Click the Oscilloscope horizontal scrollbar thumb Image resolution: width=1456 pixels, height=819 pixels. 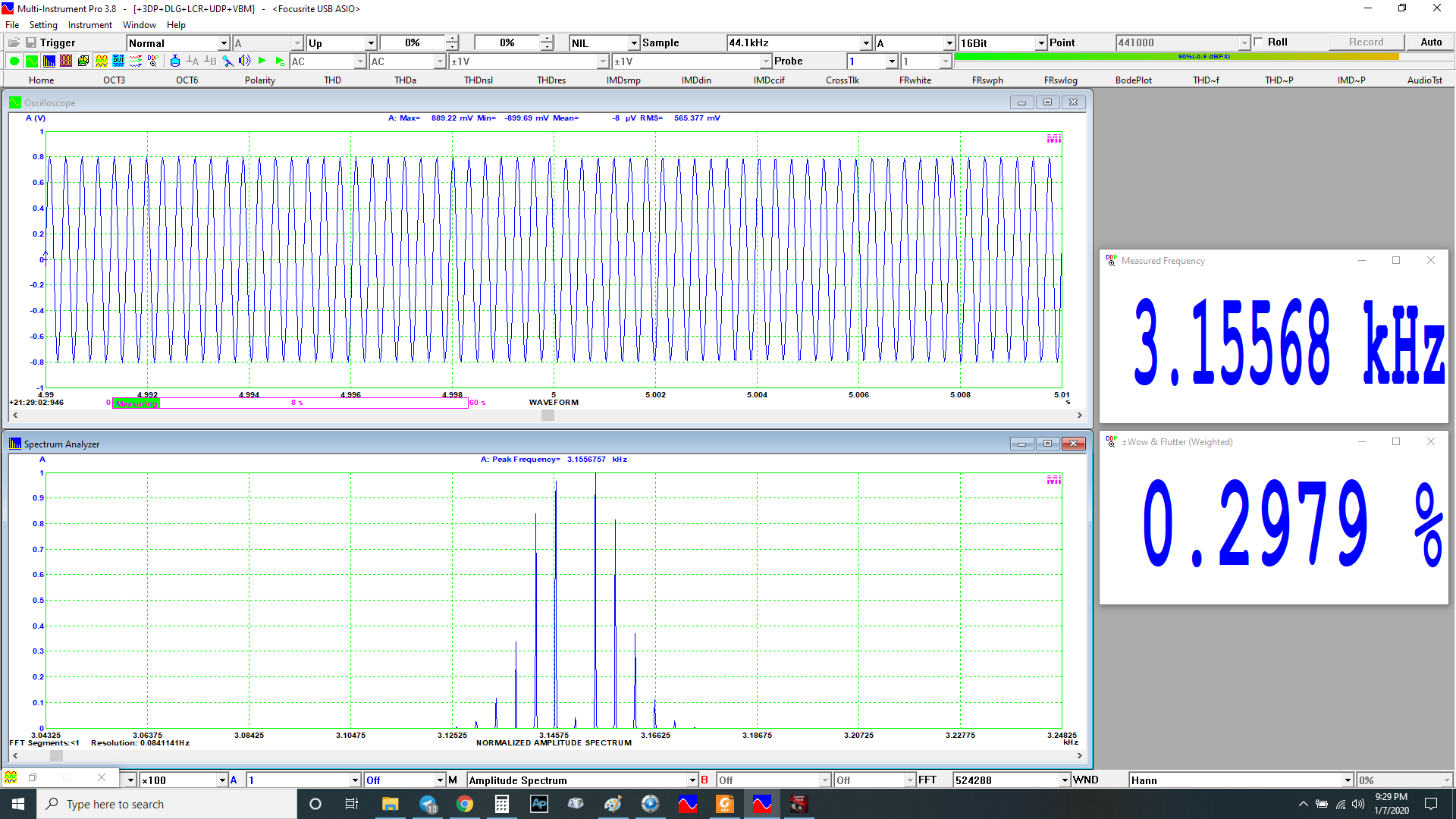[x=548, y=416]
